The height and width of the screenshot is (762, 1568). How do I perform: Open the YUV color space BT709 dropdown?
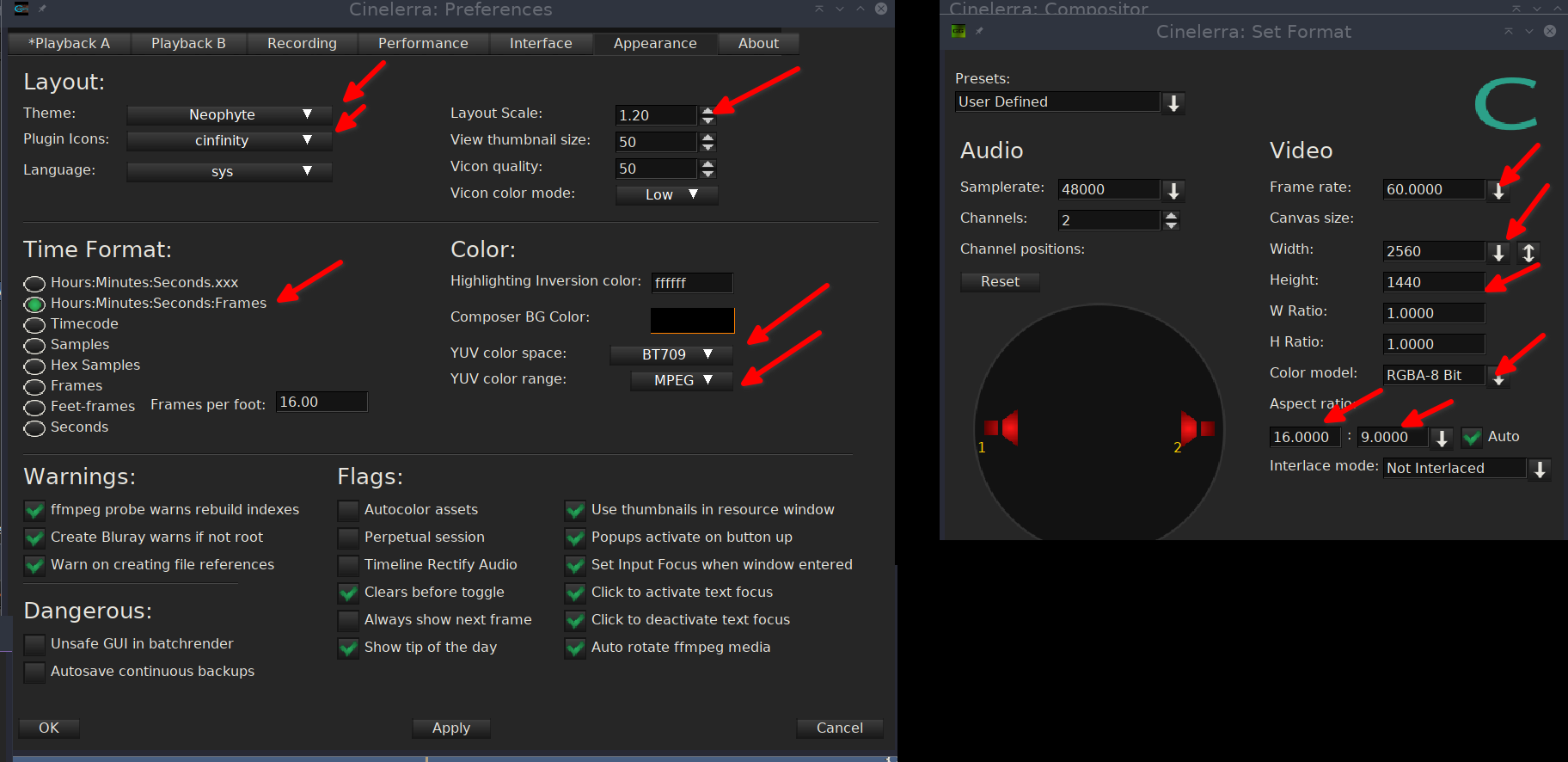671,354
